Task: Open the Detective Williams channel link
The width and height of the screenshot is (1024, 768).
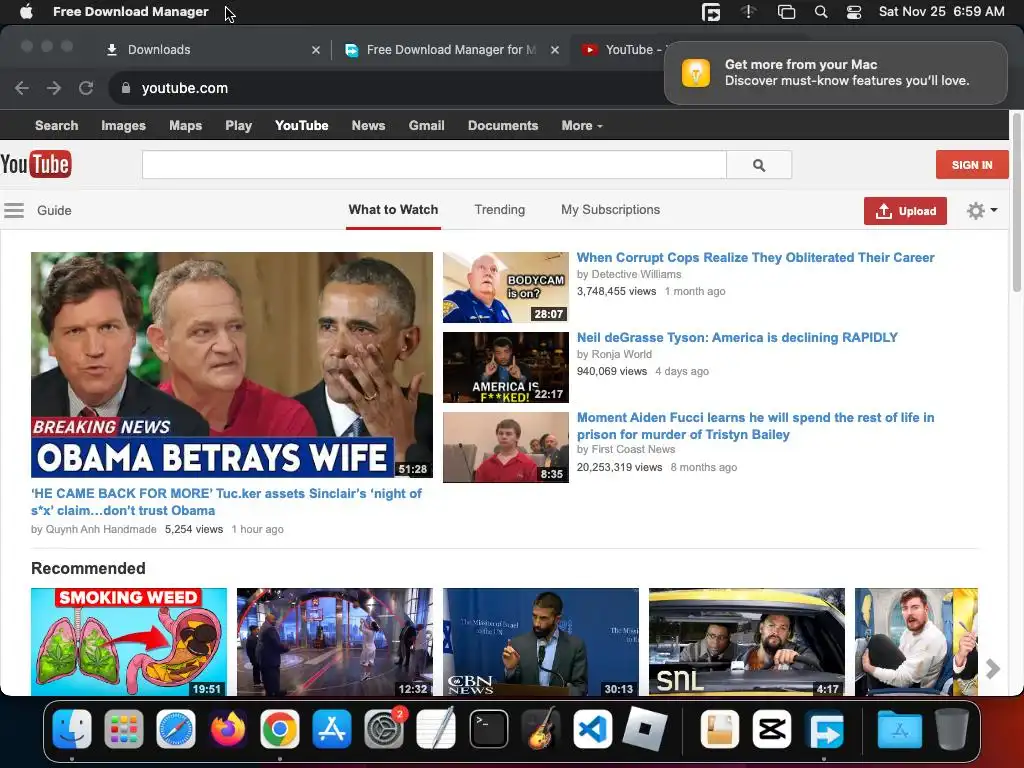Action: click(636, 274)
